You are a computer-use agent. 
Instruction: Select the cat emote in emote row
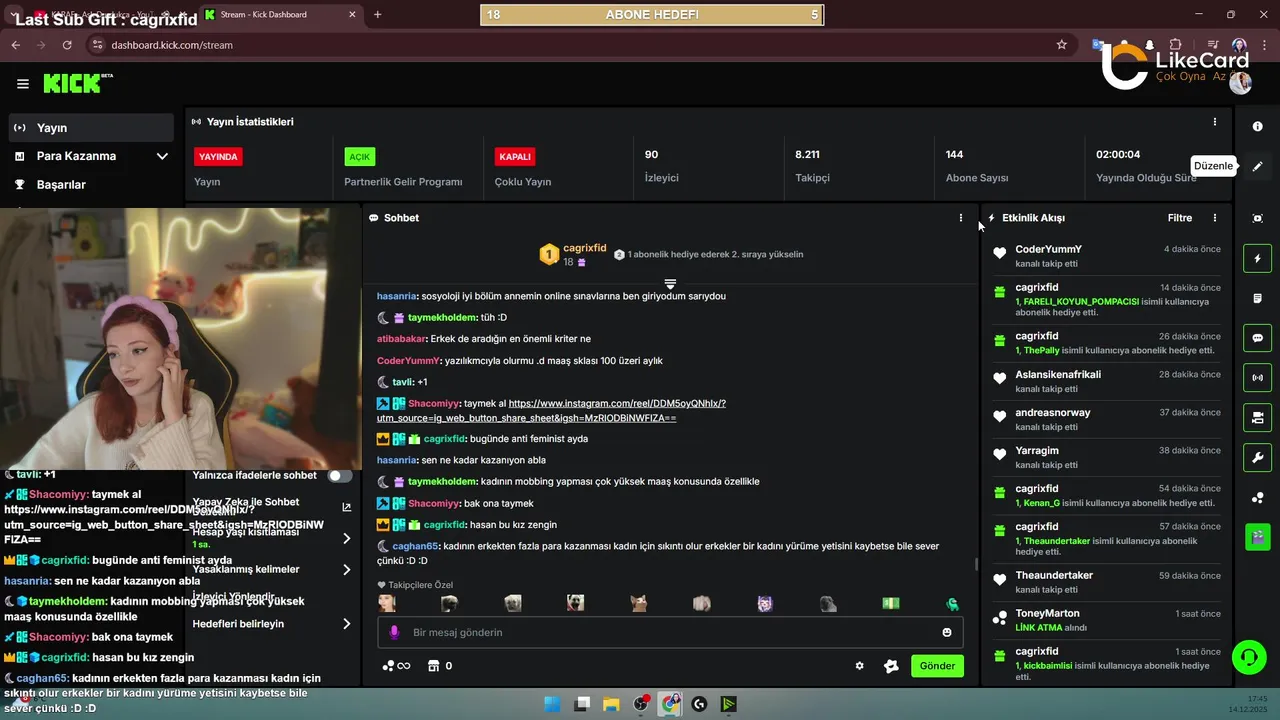point(639,603)
